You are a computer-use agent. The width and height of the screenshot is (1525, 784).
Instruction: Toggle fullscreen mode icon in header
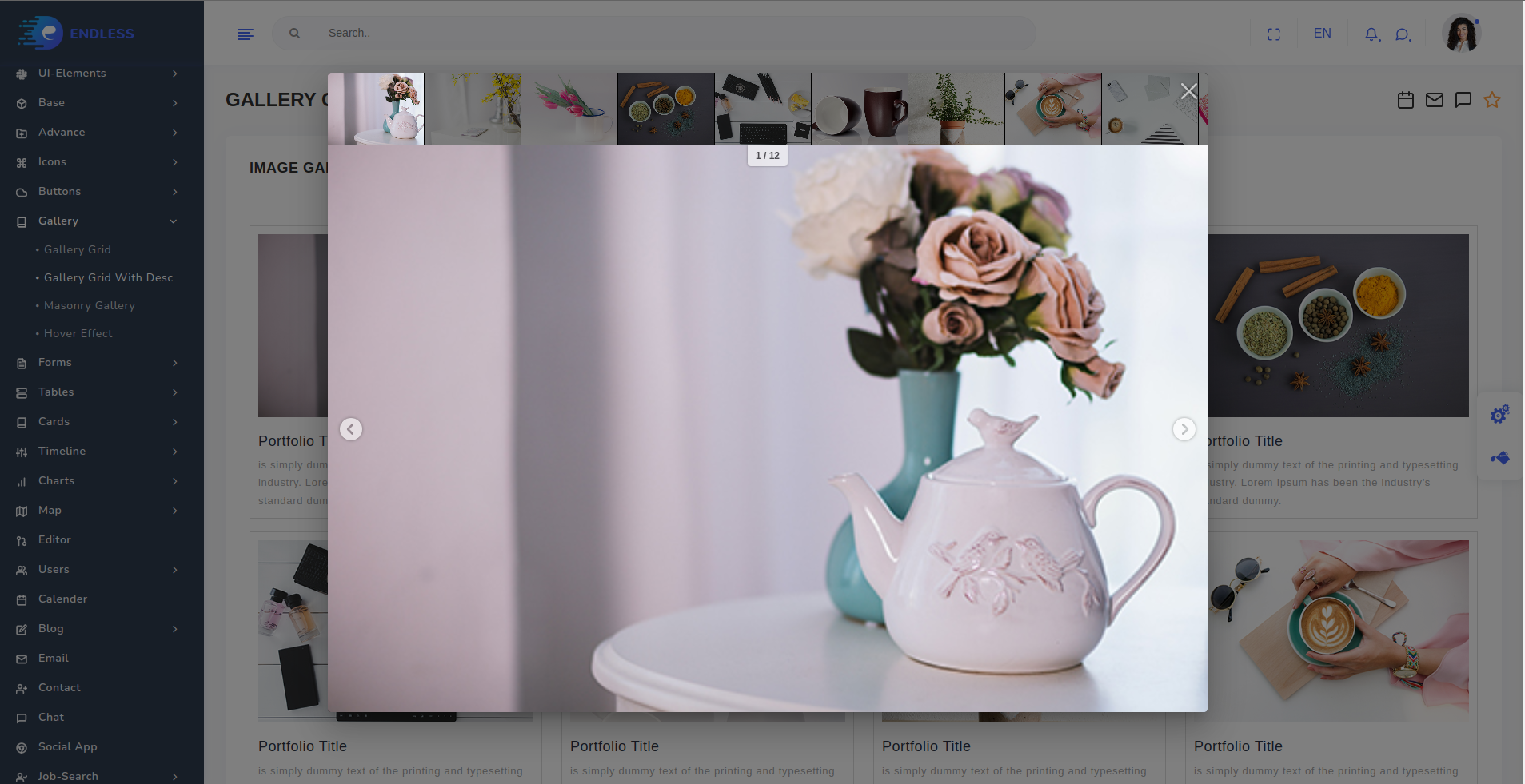click(1274, 34)
